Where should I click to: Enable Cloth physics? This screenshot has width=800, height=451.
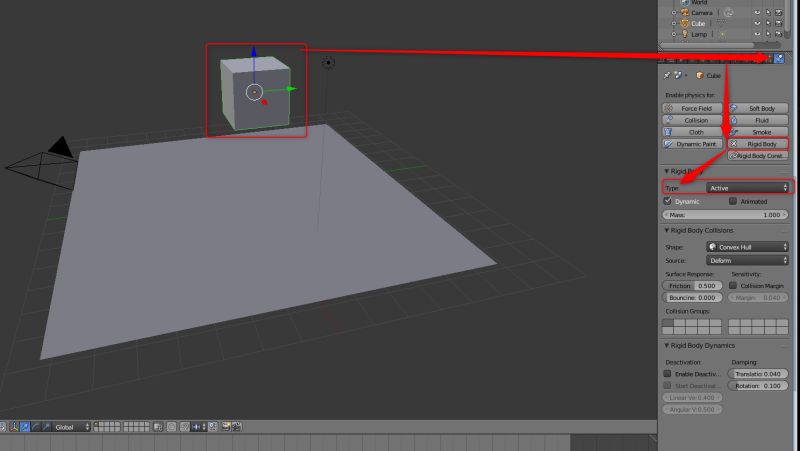(x=692, y=132)
